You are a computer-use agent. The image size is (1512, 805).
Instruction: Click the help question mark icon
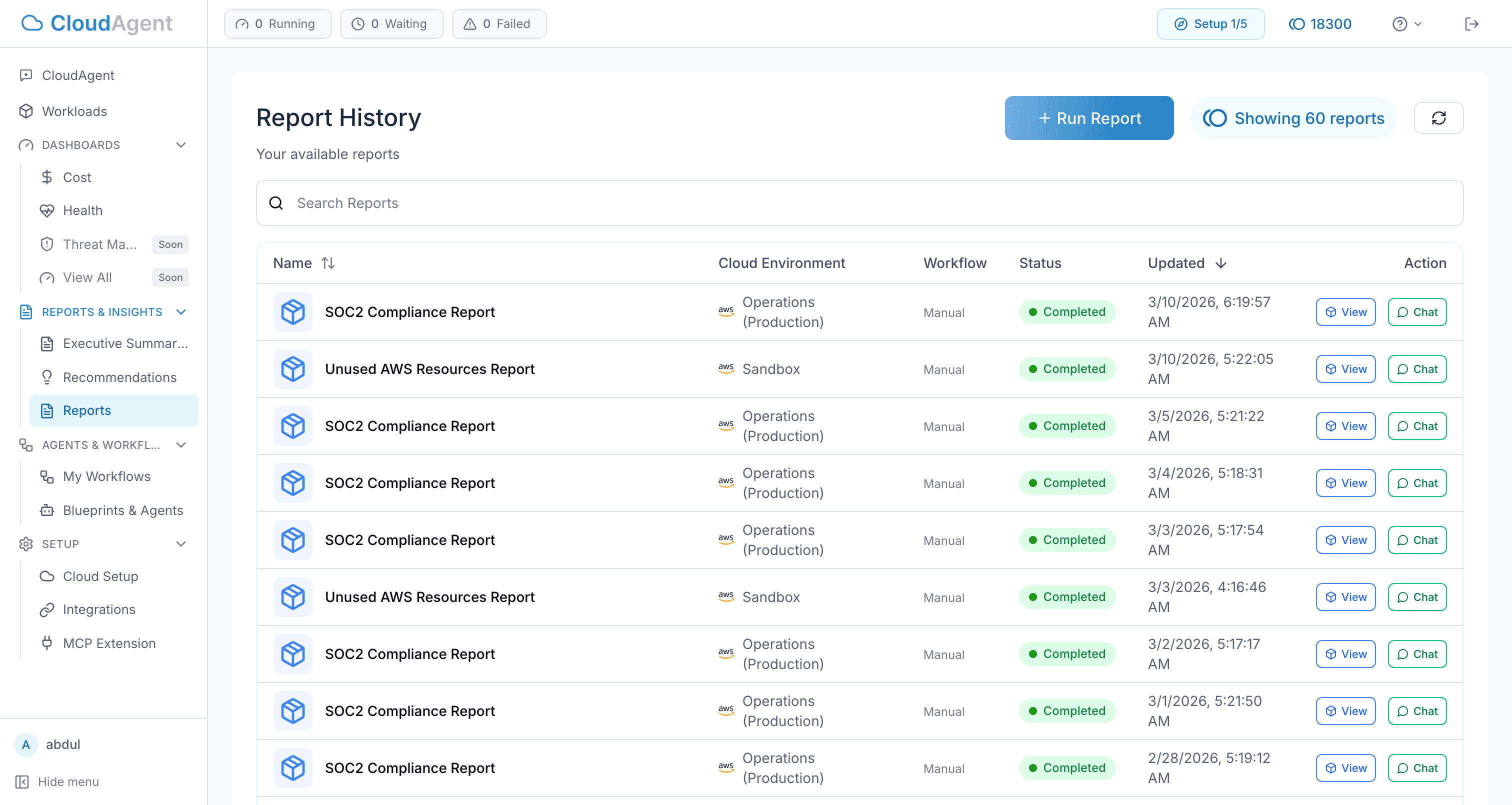1400,23
